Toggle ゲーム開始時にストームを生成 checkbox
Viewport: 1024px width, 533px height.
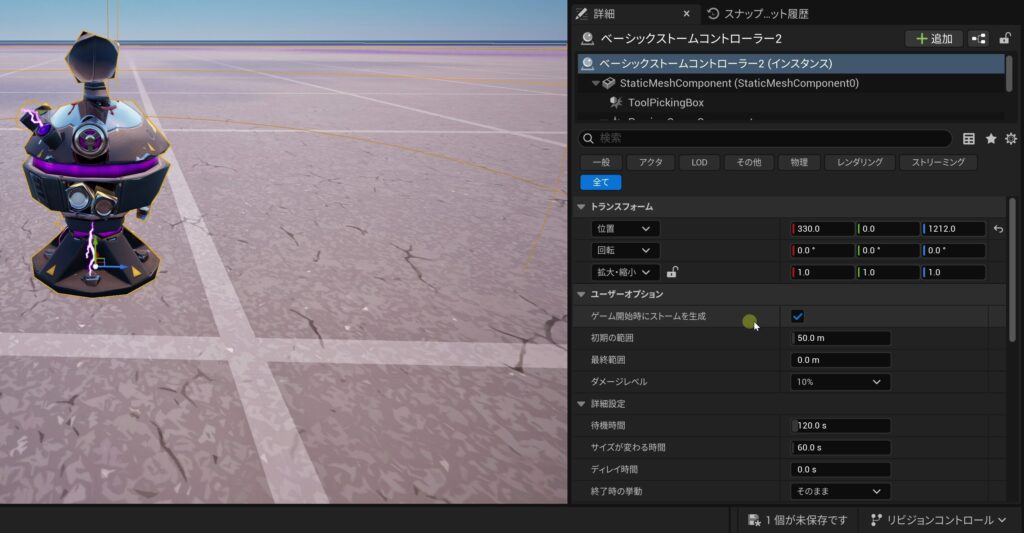[797, 316]
